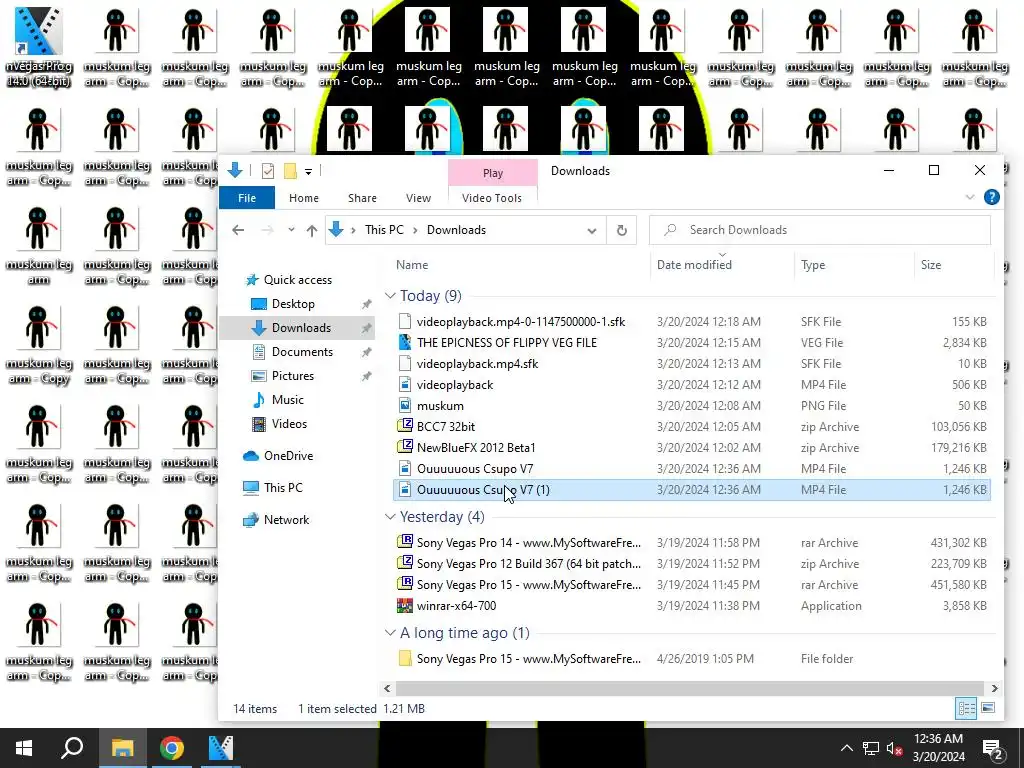
Task: Switch to the Share ribbon tab
Action: (x=362, y=198)
